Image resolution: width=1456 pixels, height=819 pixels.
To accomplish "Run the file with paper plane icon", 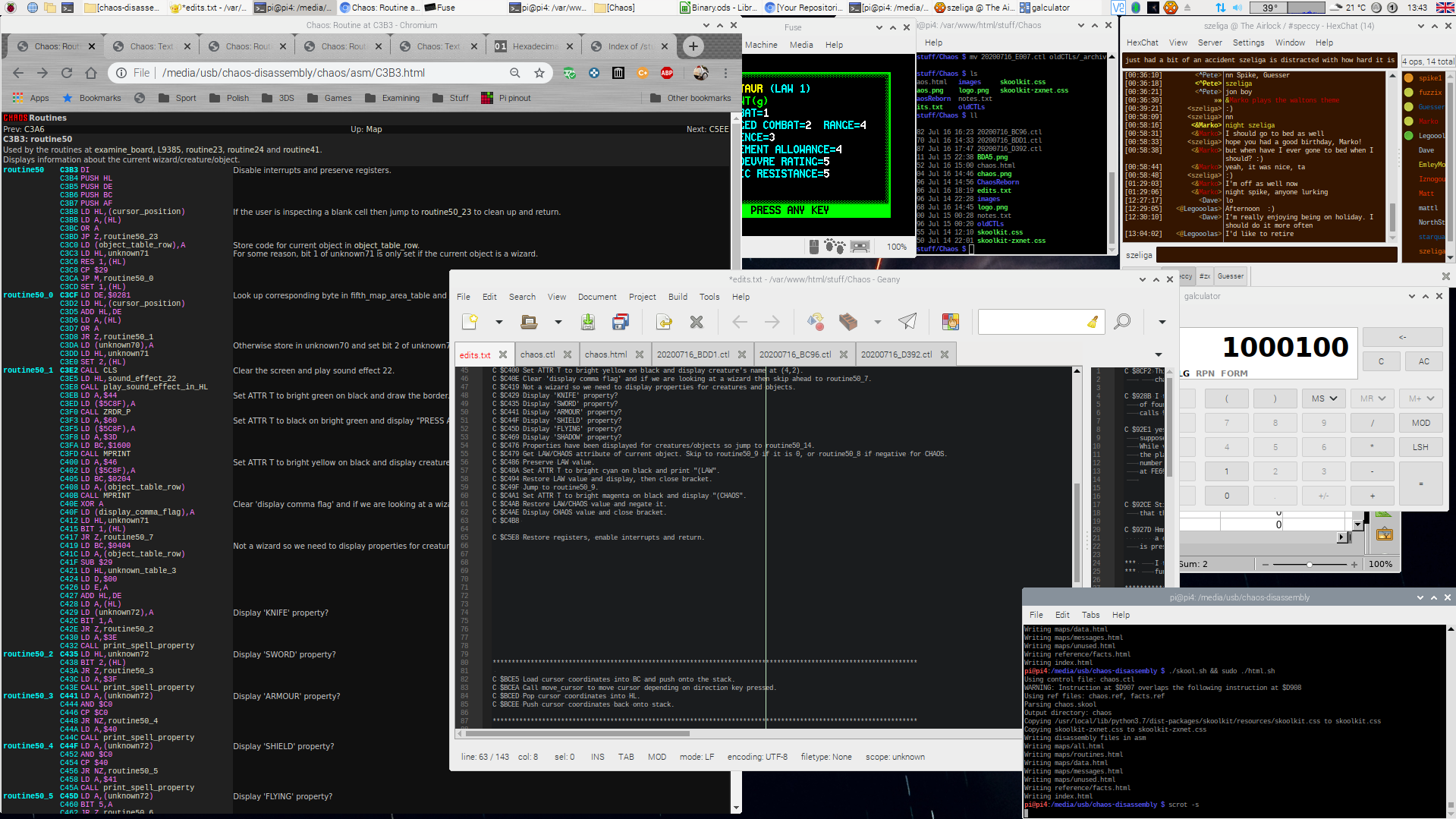I will pyautogui.click(x=907, y=322).
